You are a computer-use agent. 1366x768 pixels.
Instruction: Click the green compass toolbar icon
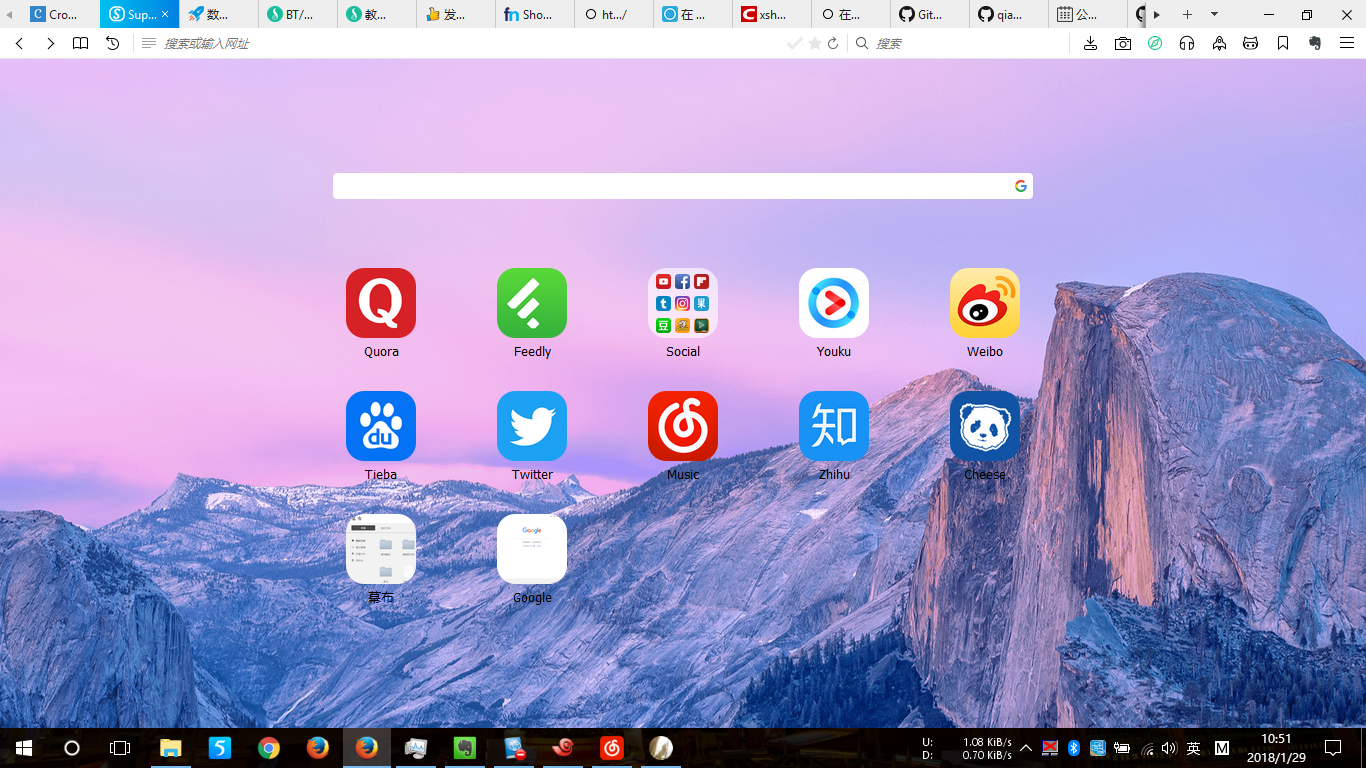point(1155,44)
